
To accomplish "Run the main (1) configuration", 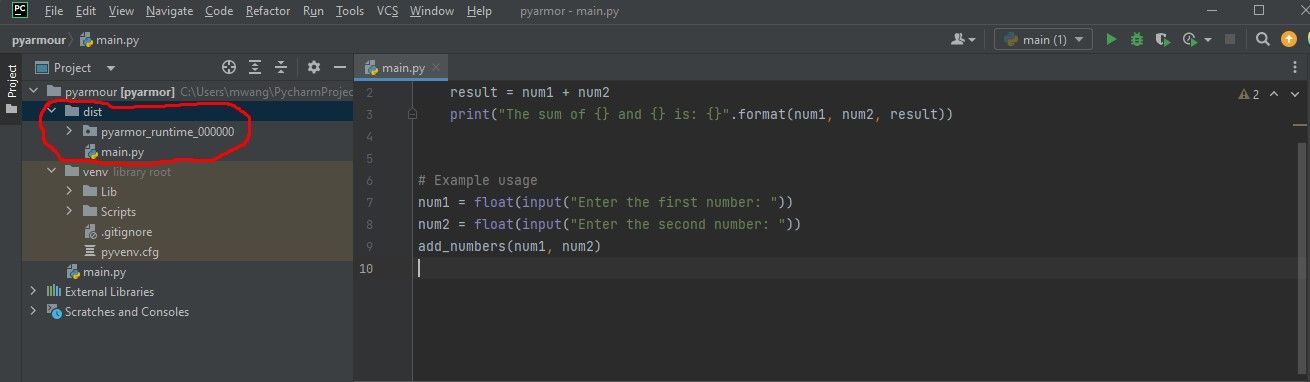I will pos(1111,39).
